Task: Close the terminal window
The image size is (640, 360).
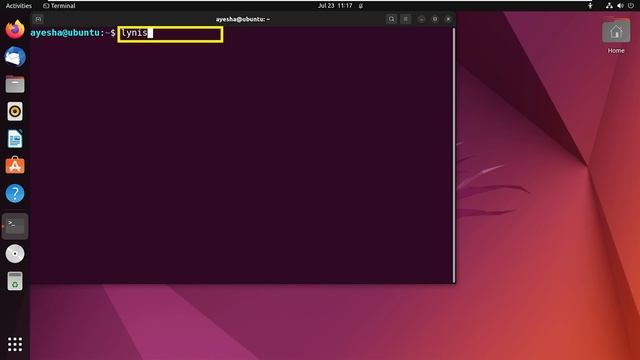Action: (448, 19)
